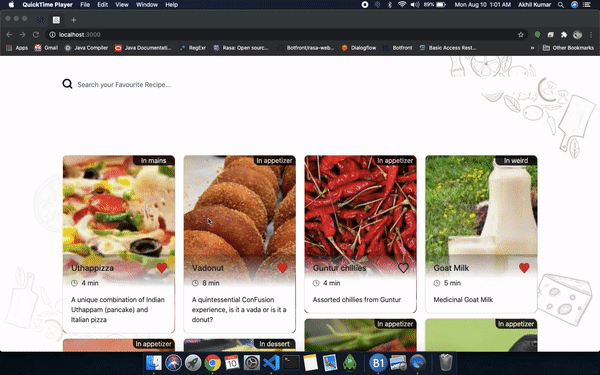The width and height of the screenshot is (600, 375).
Task: Focus the Search your Favourite Recipe field
Action: click(x=124, y=85)
